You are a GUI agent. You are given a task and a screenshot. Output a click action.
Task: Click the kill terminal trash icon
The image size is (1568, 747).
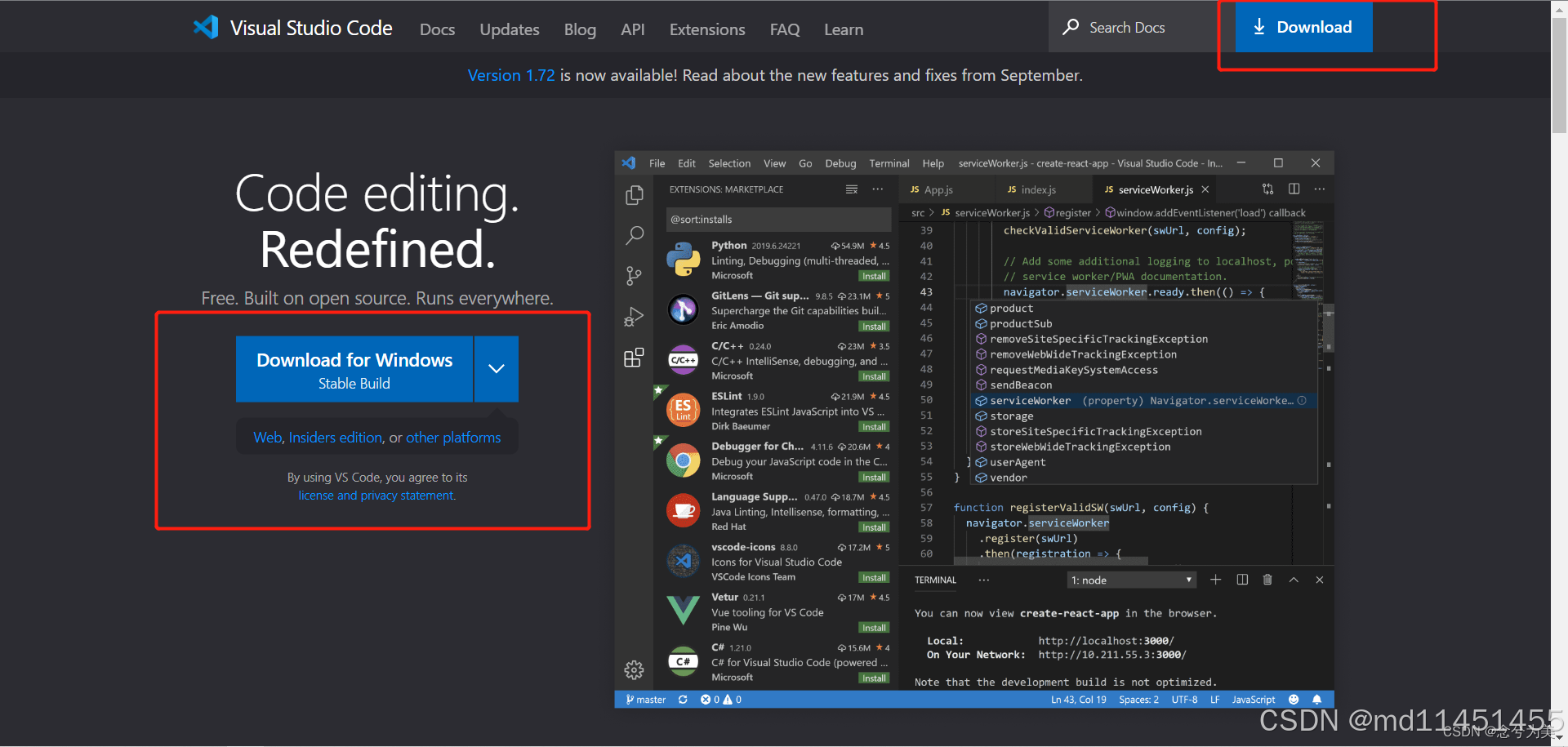[1267, 580]
